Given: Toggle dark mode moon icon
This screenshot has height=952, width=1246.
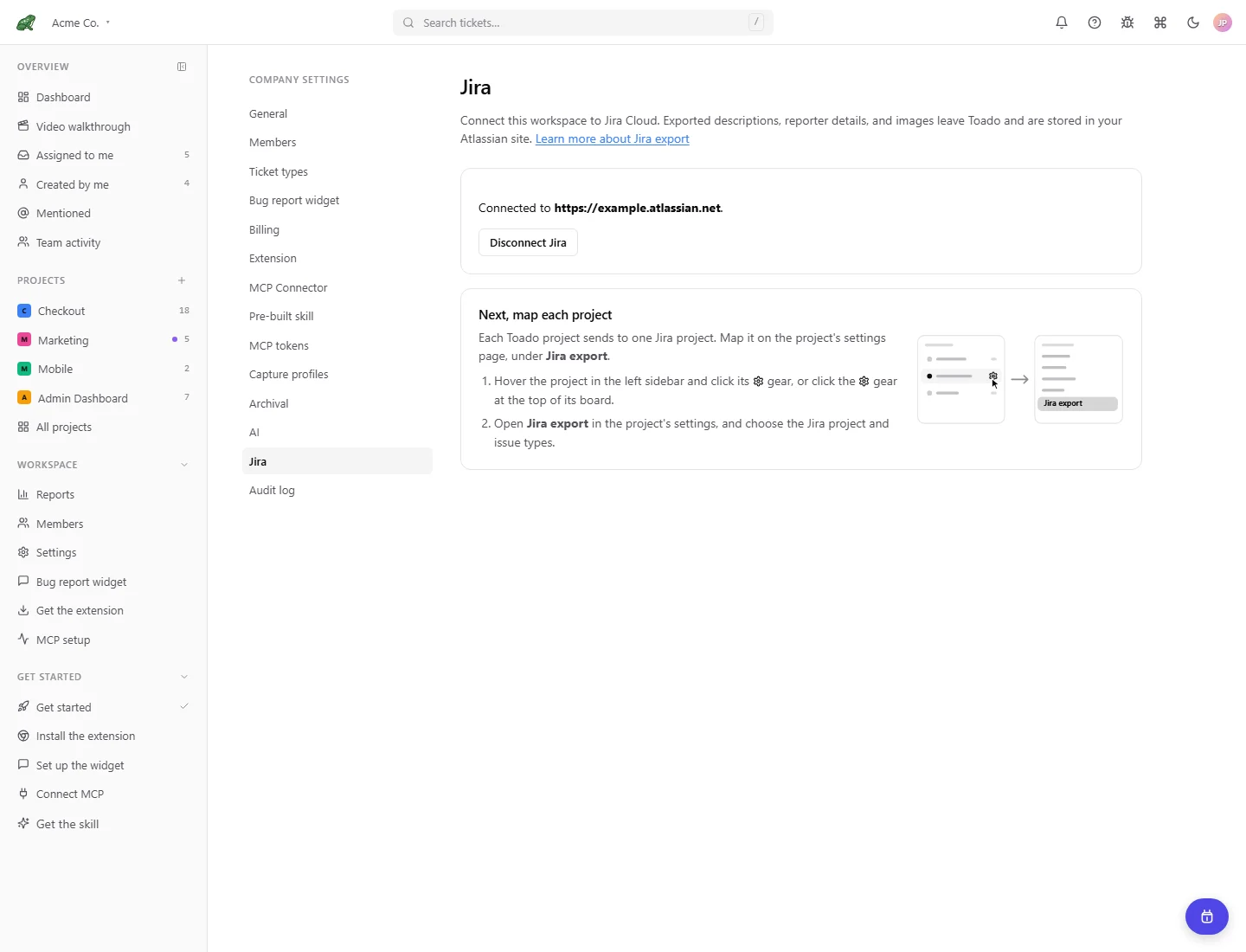Looking at the screenshot, I should (x=1193, y=23).
